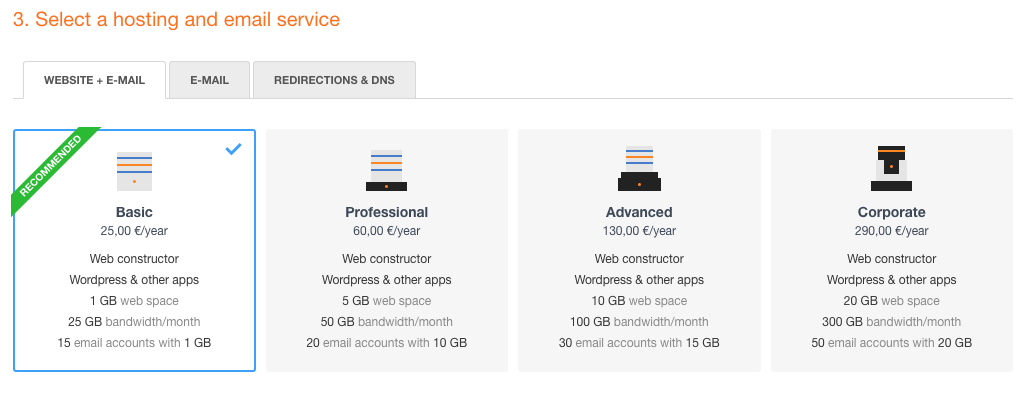Click the 130,00 €/year price text
This screenshot has width=1026, height=395.
click(x=639, y=231)
